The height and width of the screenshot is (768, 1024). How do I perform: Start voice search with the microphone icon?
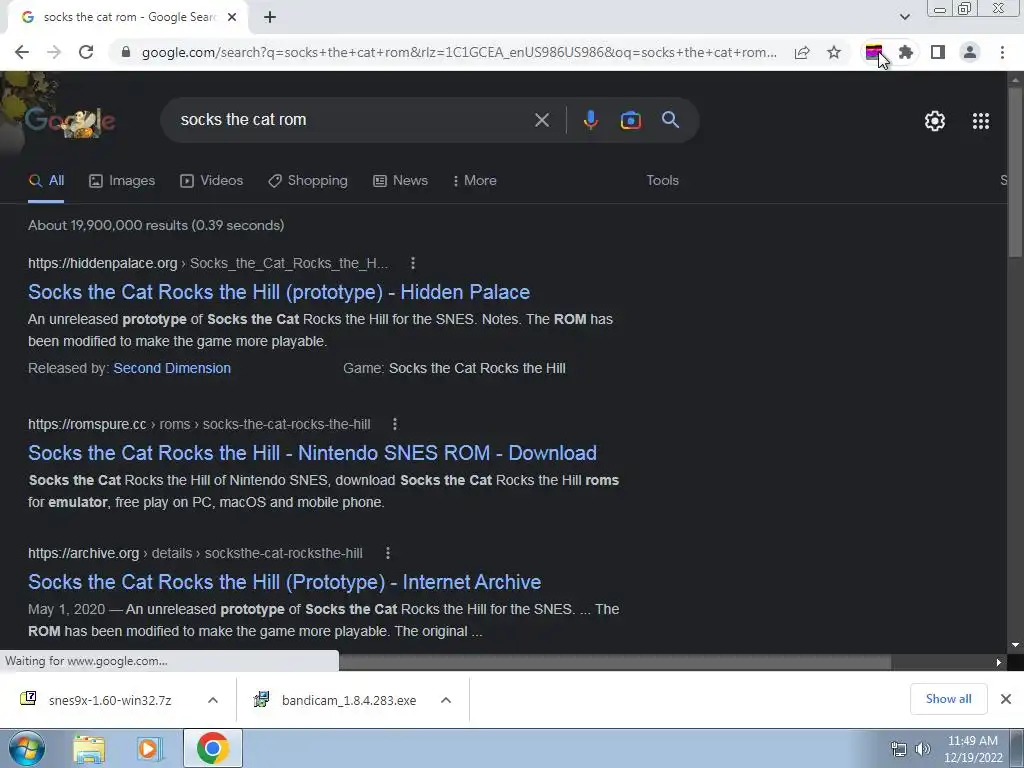(590, 120)
